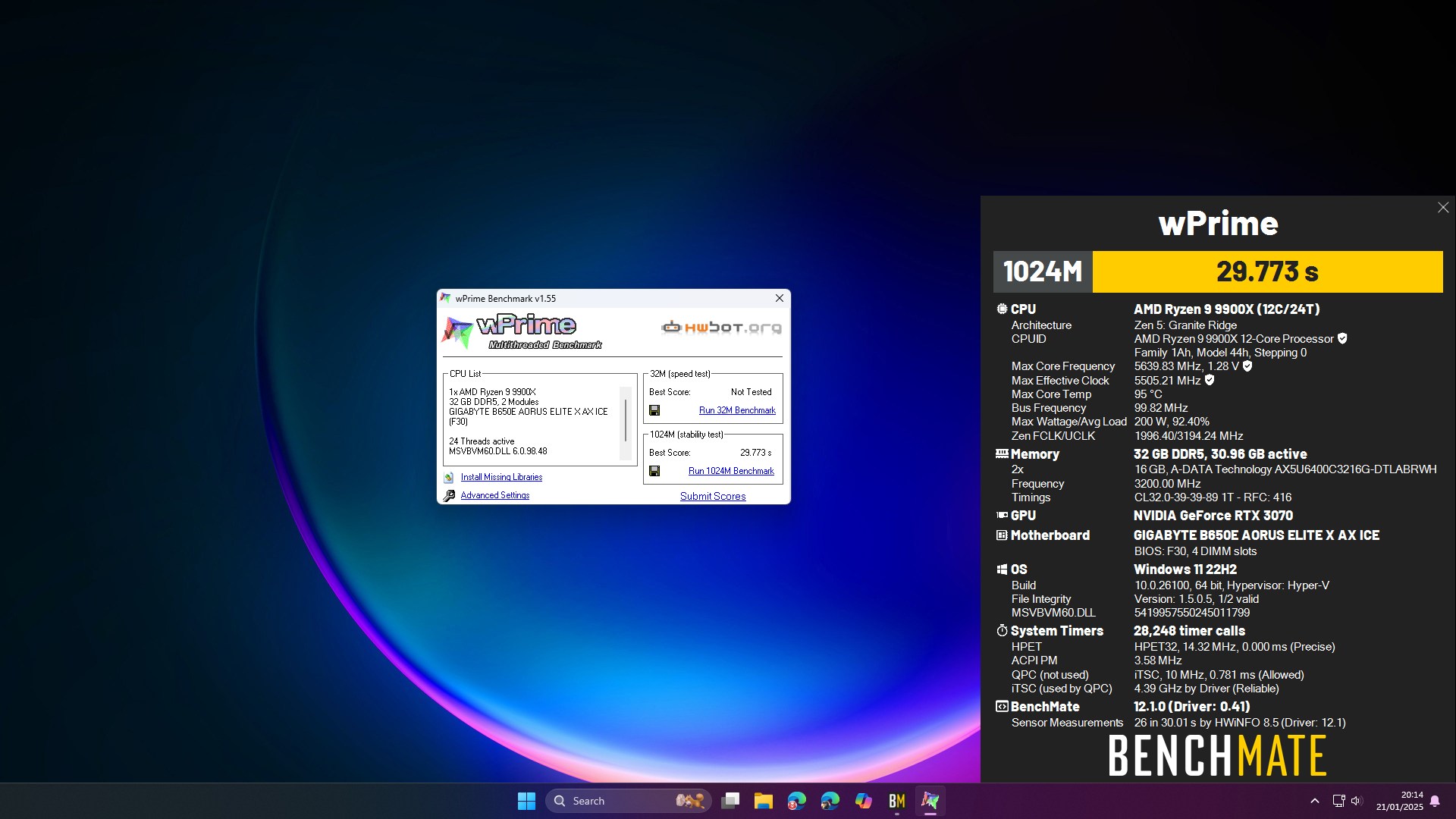Close the BenchMate result panel
The width and height of the screenshot is (1456, 819).
1443,207
